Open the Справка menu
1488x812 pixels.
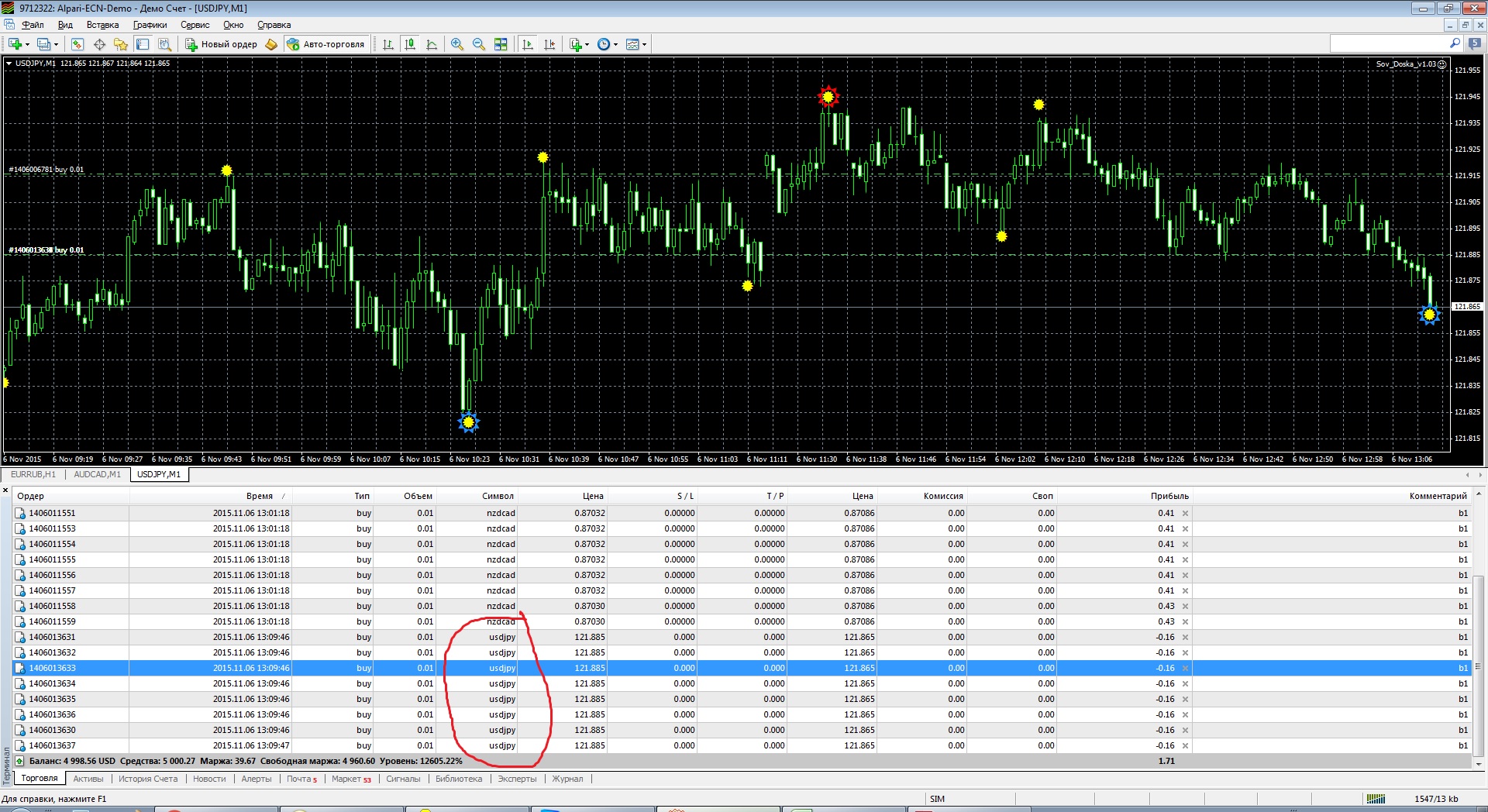pyautogui.click(x=274, y=25)
